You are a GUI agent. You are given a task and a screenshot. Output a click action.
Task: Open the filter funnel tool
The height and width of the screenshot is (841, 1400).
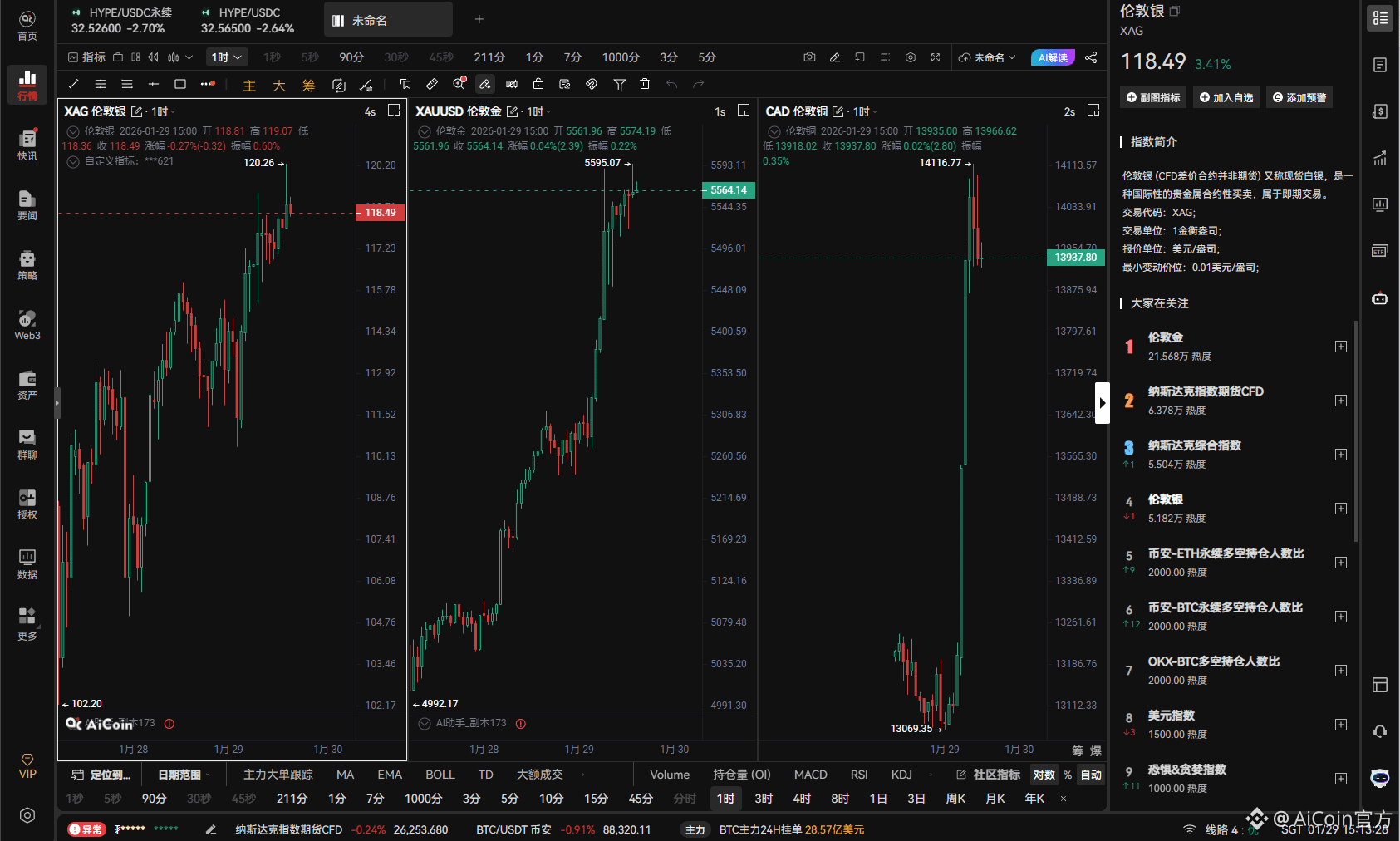click(x=619, y=84)
